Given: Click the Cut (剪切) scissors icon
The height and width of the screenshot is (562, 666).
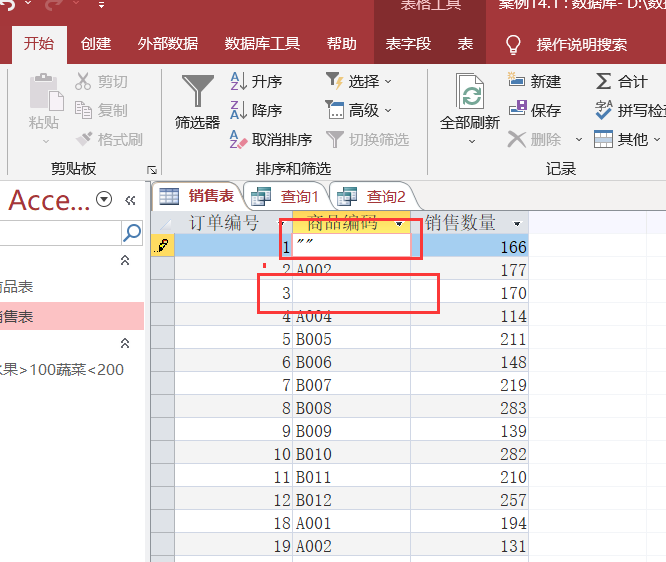Looking at the screenshot, I should pos(83,81).
